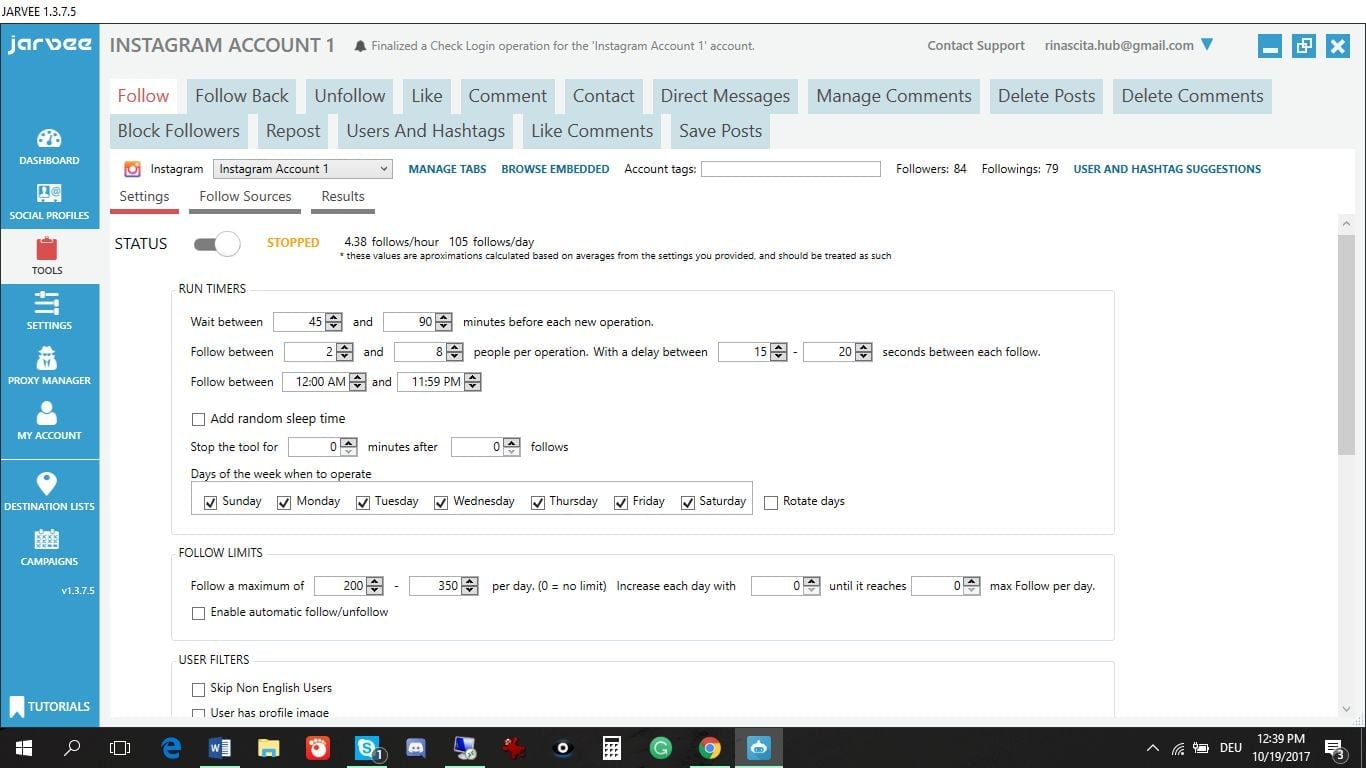Open the Windows Start menu
Image resolution: width=1366 pixels, height=768 pixels.
click(x=23, y=747)
